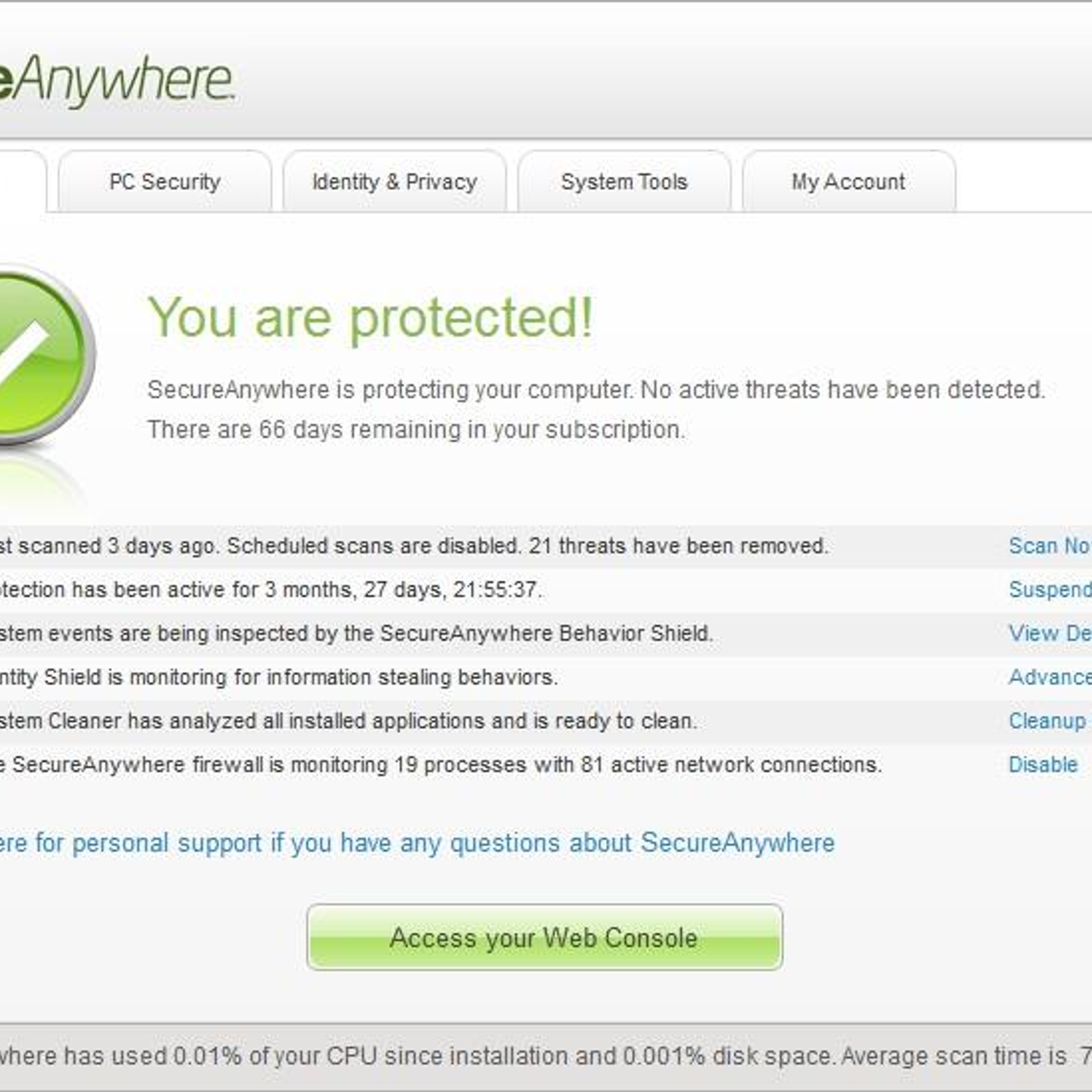
Task: Click the Identity Shield monitoring text
Action: 279,677
